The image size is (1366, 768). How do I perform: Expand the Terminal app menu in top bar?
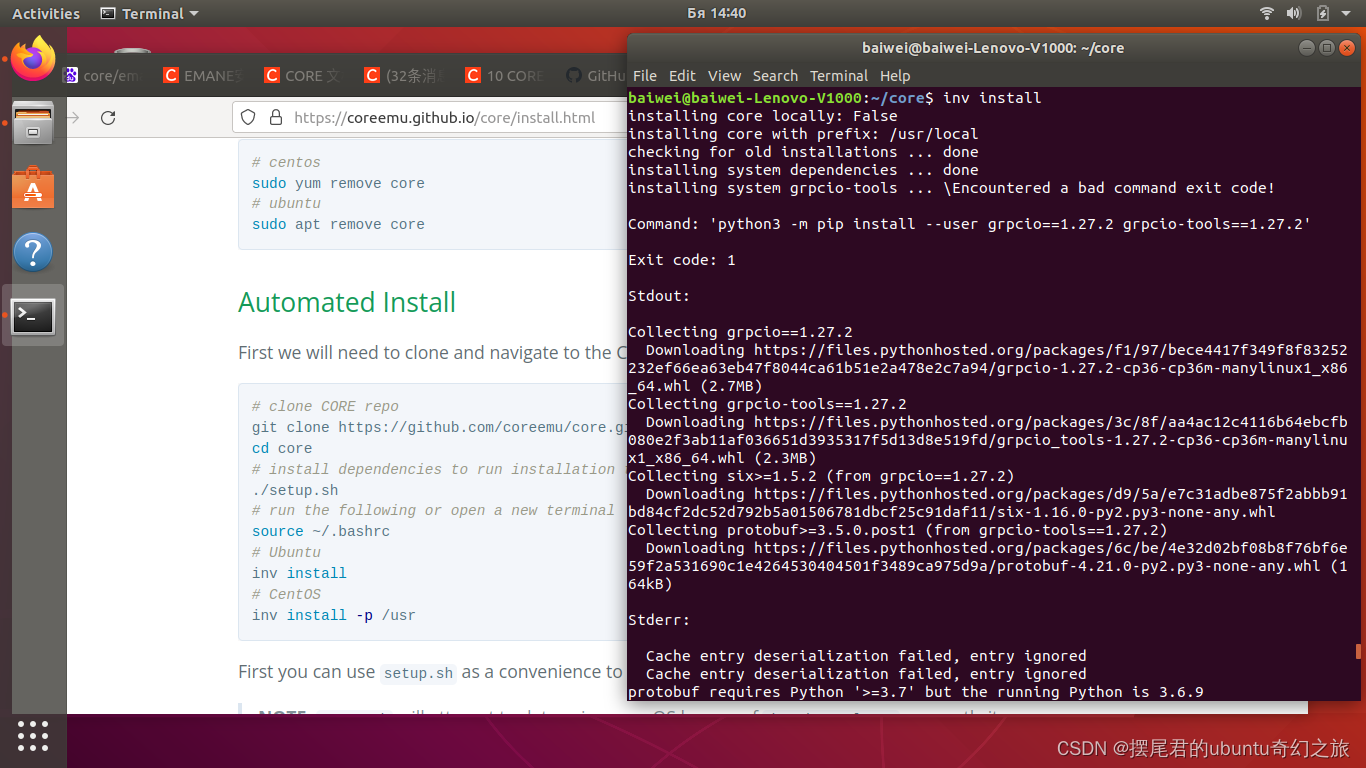point(150,14)
